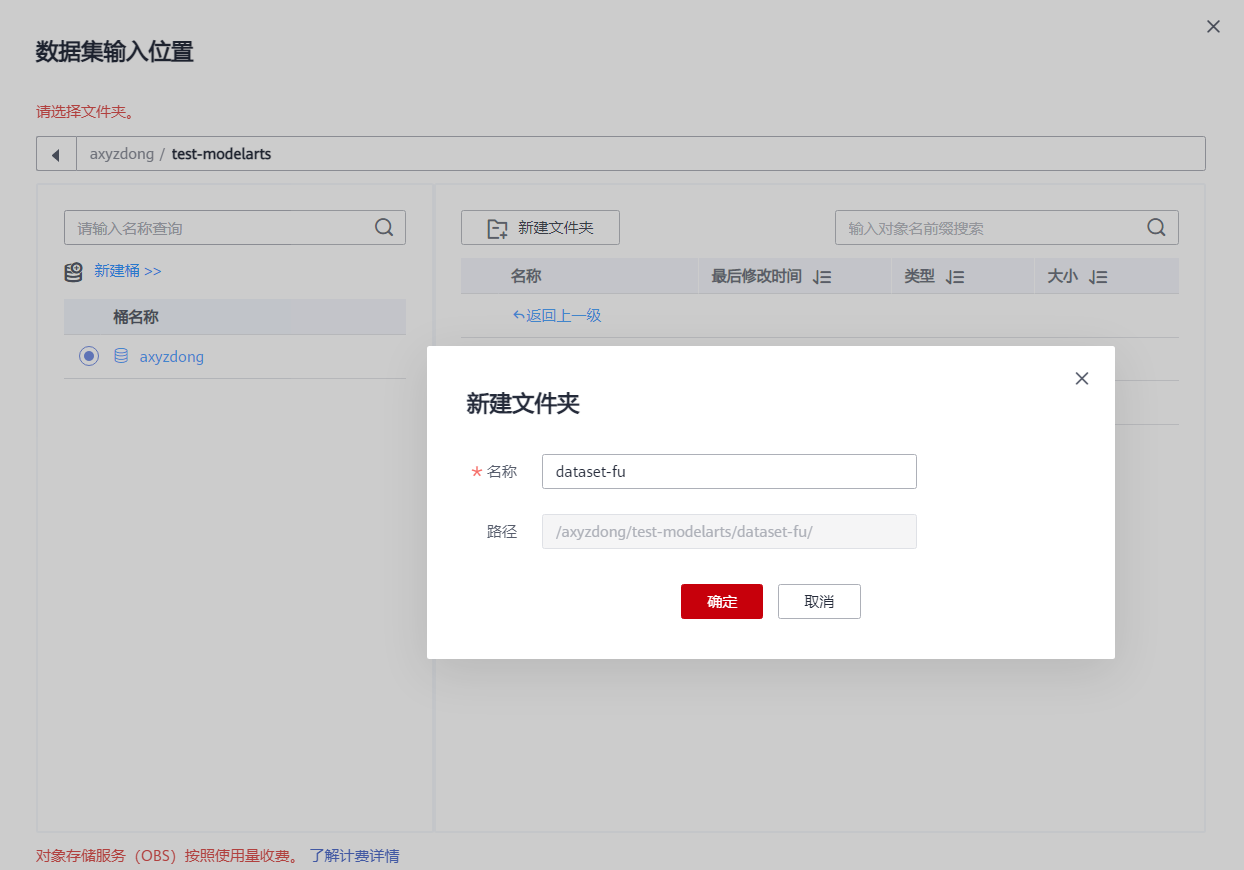The image size is (1244, 870).
Task: Click 返回上一级 link in file list
Action: click(556, 316)
